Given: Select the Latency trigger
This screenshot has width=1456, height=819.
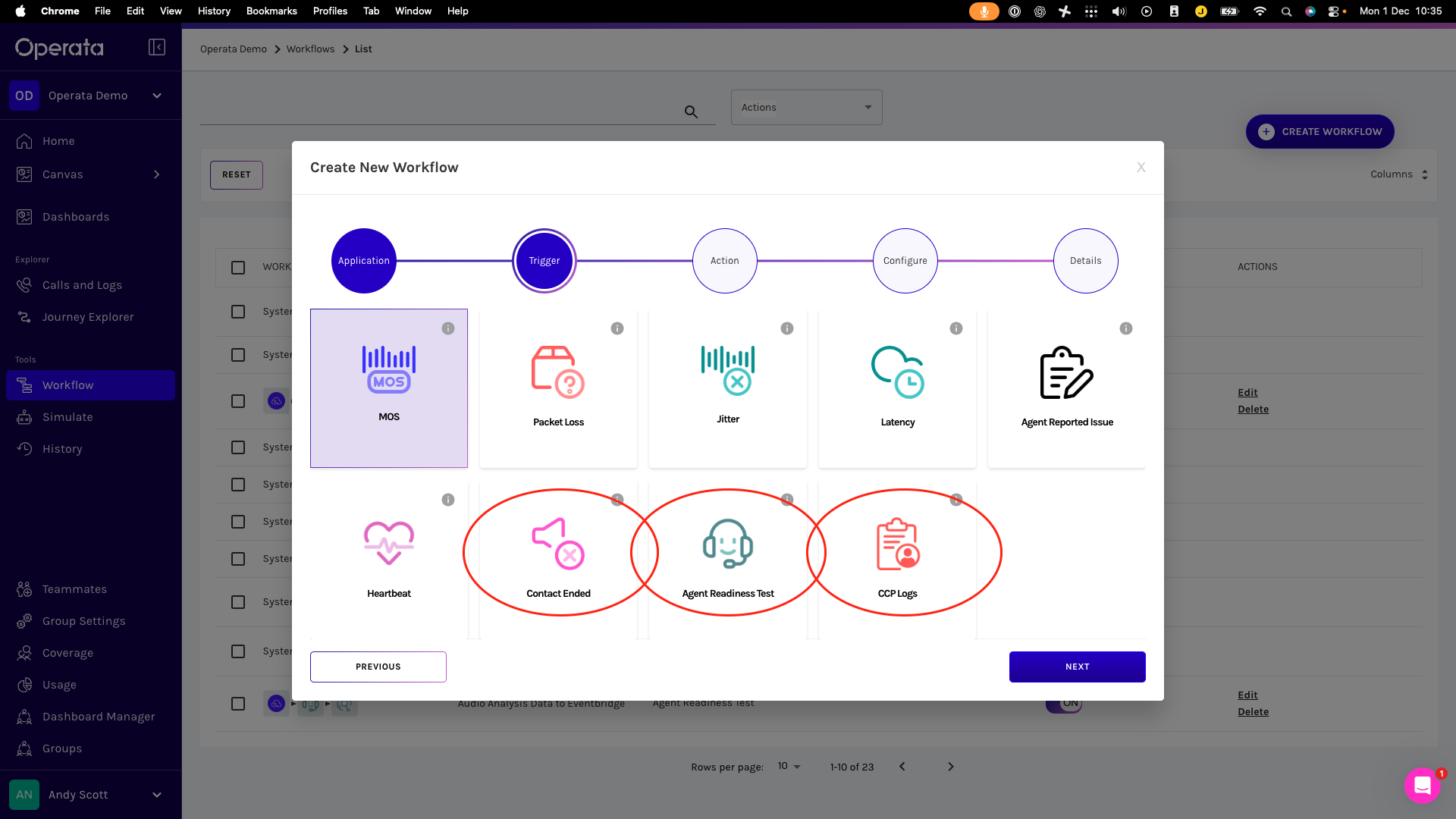Looking at the screenshot, I should tap(897, 388).
